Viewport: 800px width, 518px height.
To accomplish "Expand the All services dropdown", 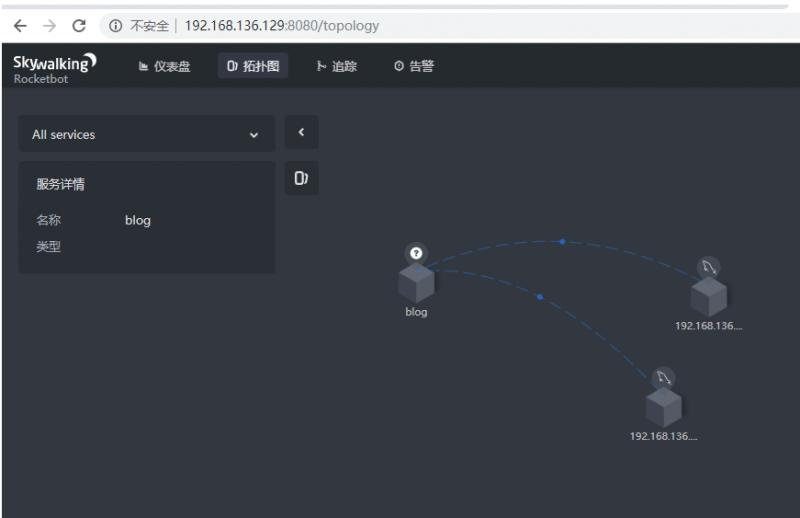I will coord(147,134).
